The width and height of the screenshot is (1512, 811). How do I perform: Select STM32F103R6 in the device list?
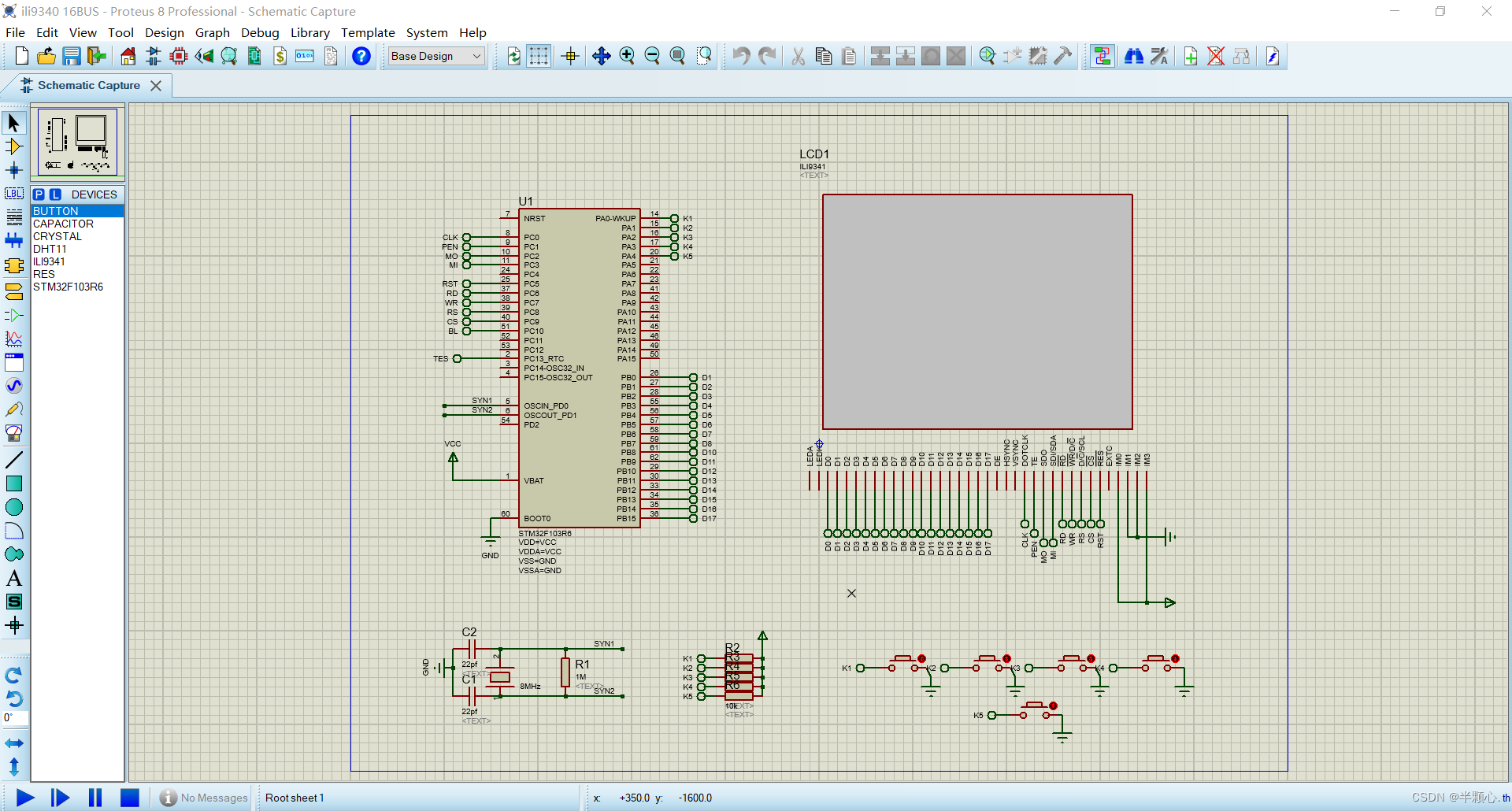pos(69,287)
